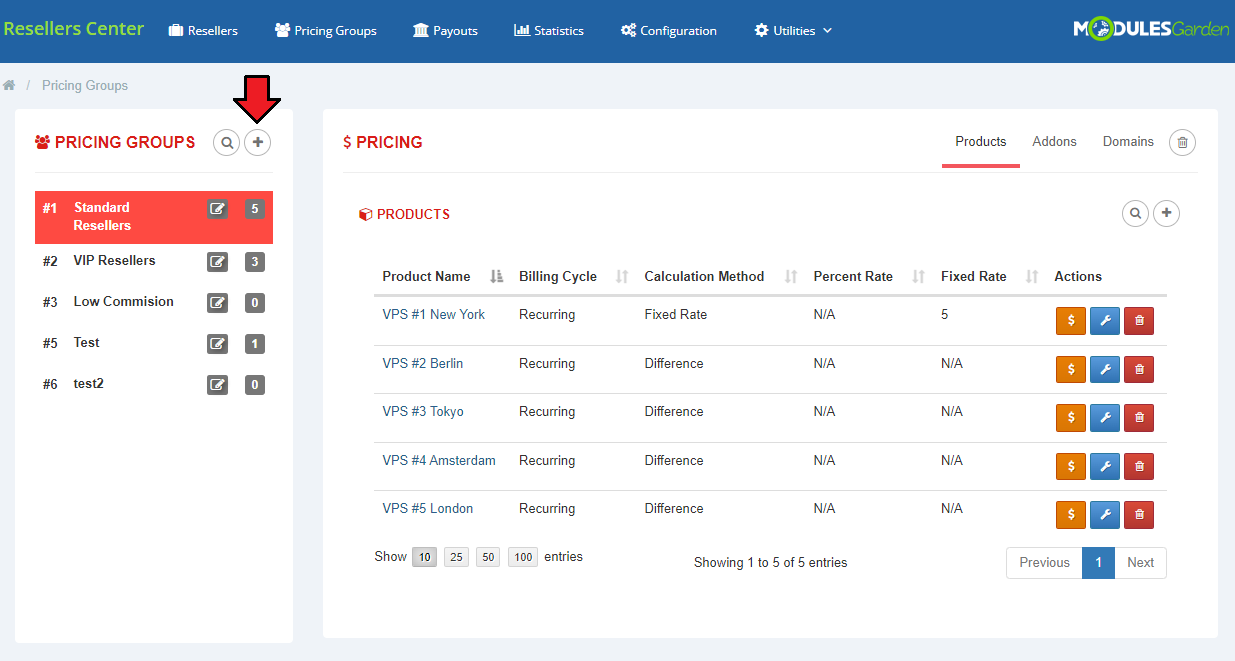Screen dimensions: 1235x661
Task: Delete VPS #3 Tokyo row
Action: (x=1139, y=418)
